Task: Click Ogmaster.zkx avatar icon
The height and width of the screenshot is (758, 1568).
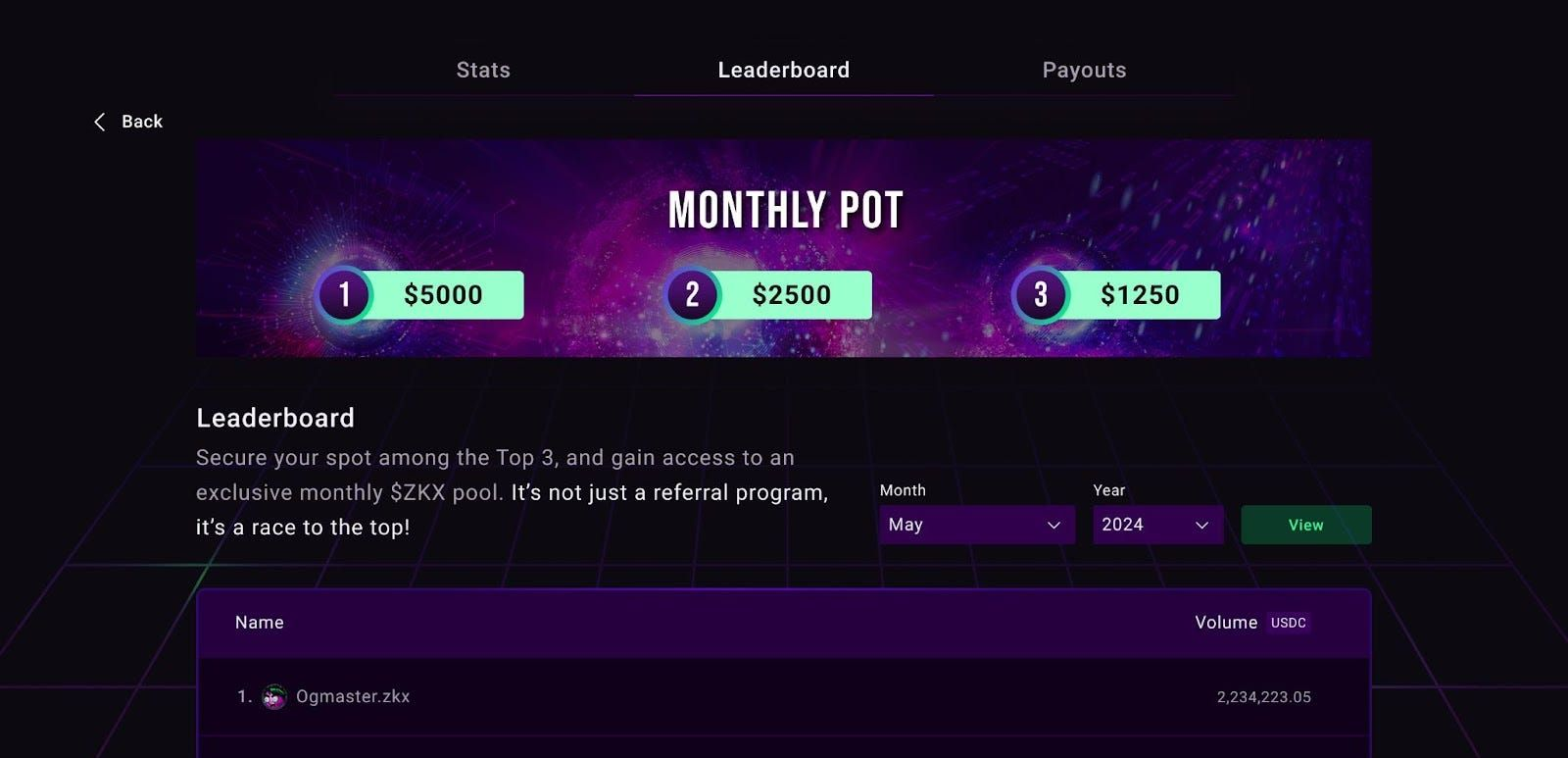Action: 274,697
